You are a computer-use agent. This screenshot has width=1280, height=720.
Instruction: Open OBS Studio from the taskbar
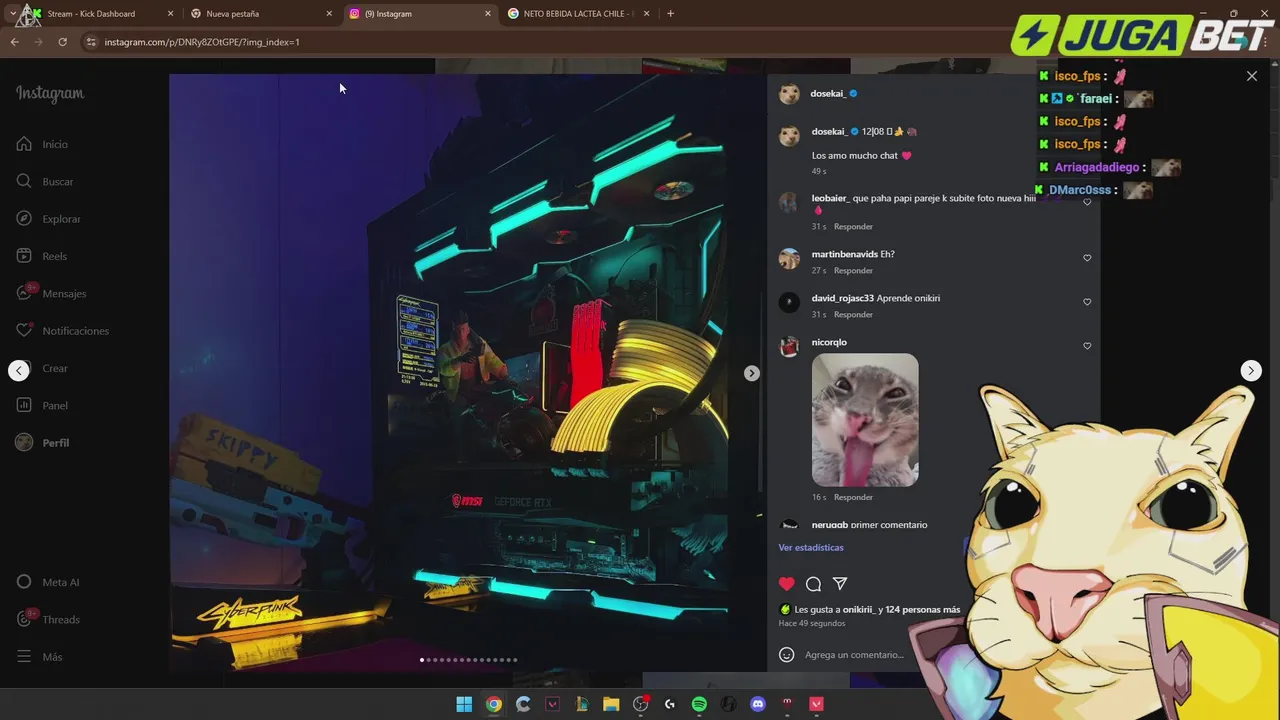pos(640,704)
